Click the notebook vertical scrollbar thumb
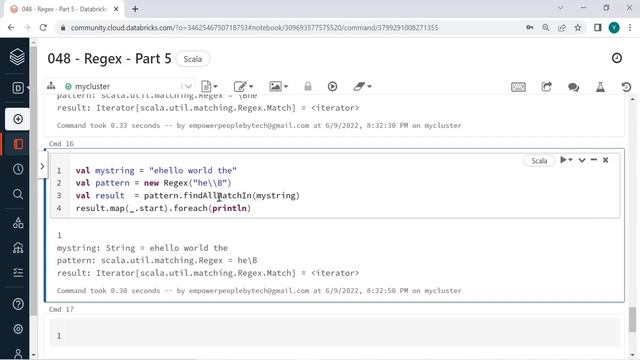 632,320
